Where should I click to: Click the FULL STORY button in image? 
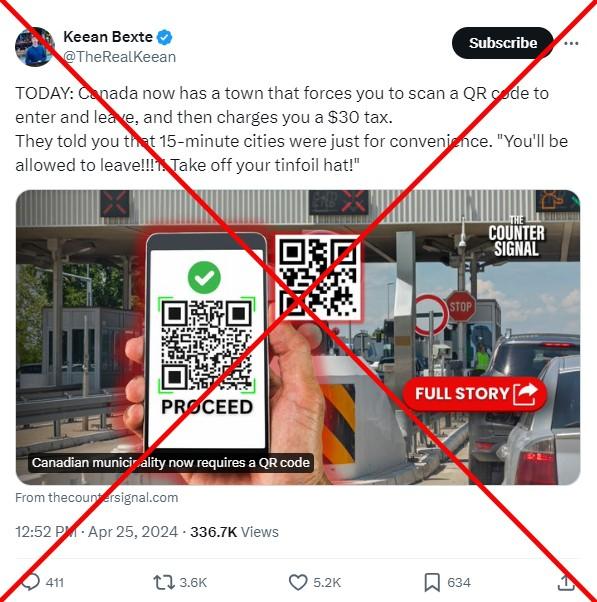(475, 394)
